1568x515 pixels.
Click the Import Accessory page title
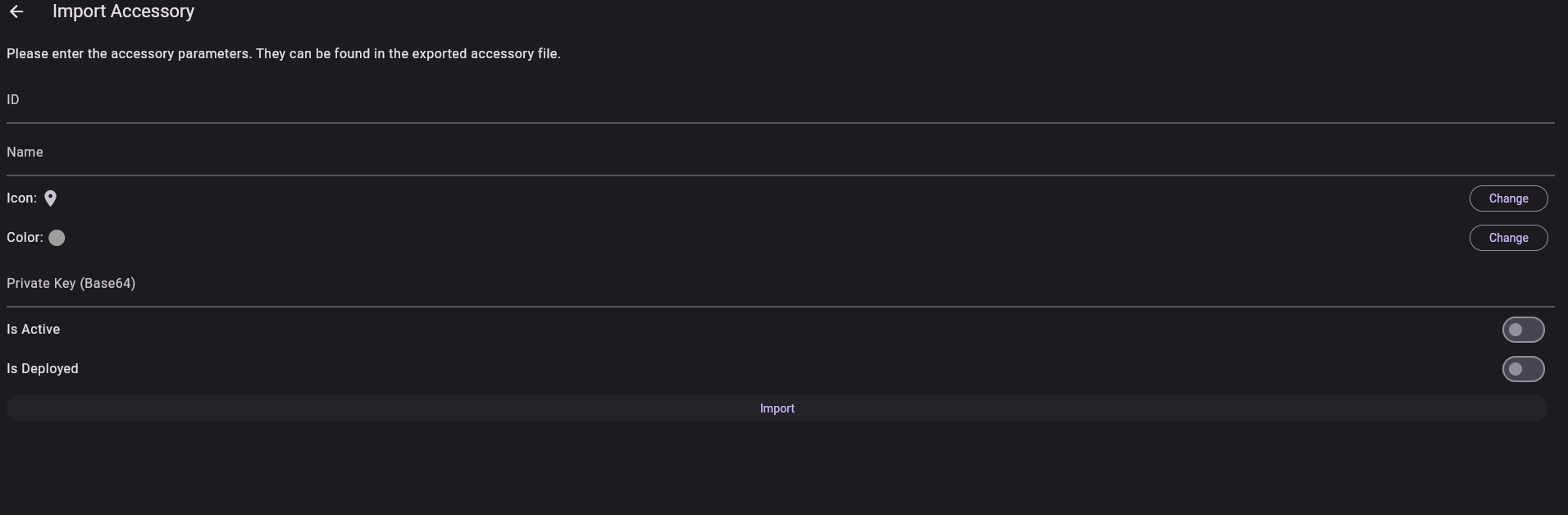coord(123,11)
